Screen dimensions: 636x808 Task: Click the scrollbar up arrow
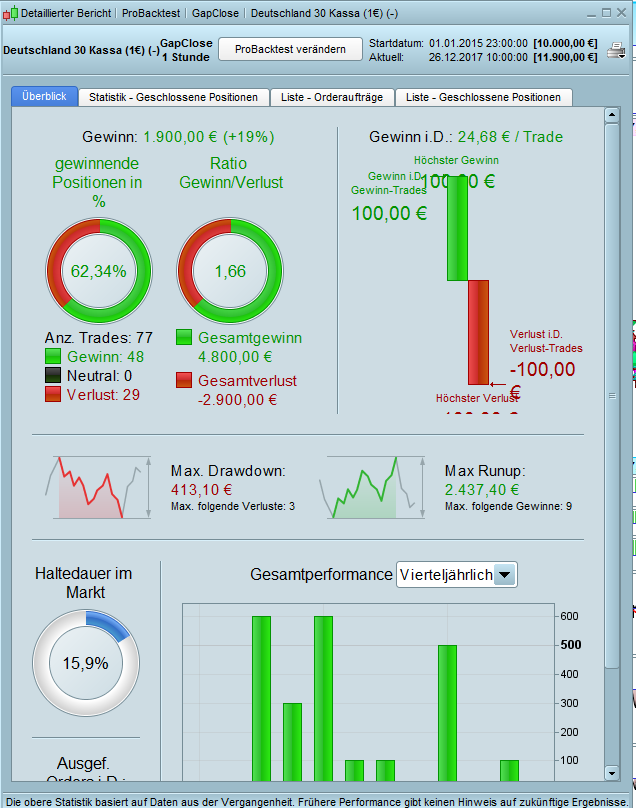pos(612,115)
